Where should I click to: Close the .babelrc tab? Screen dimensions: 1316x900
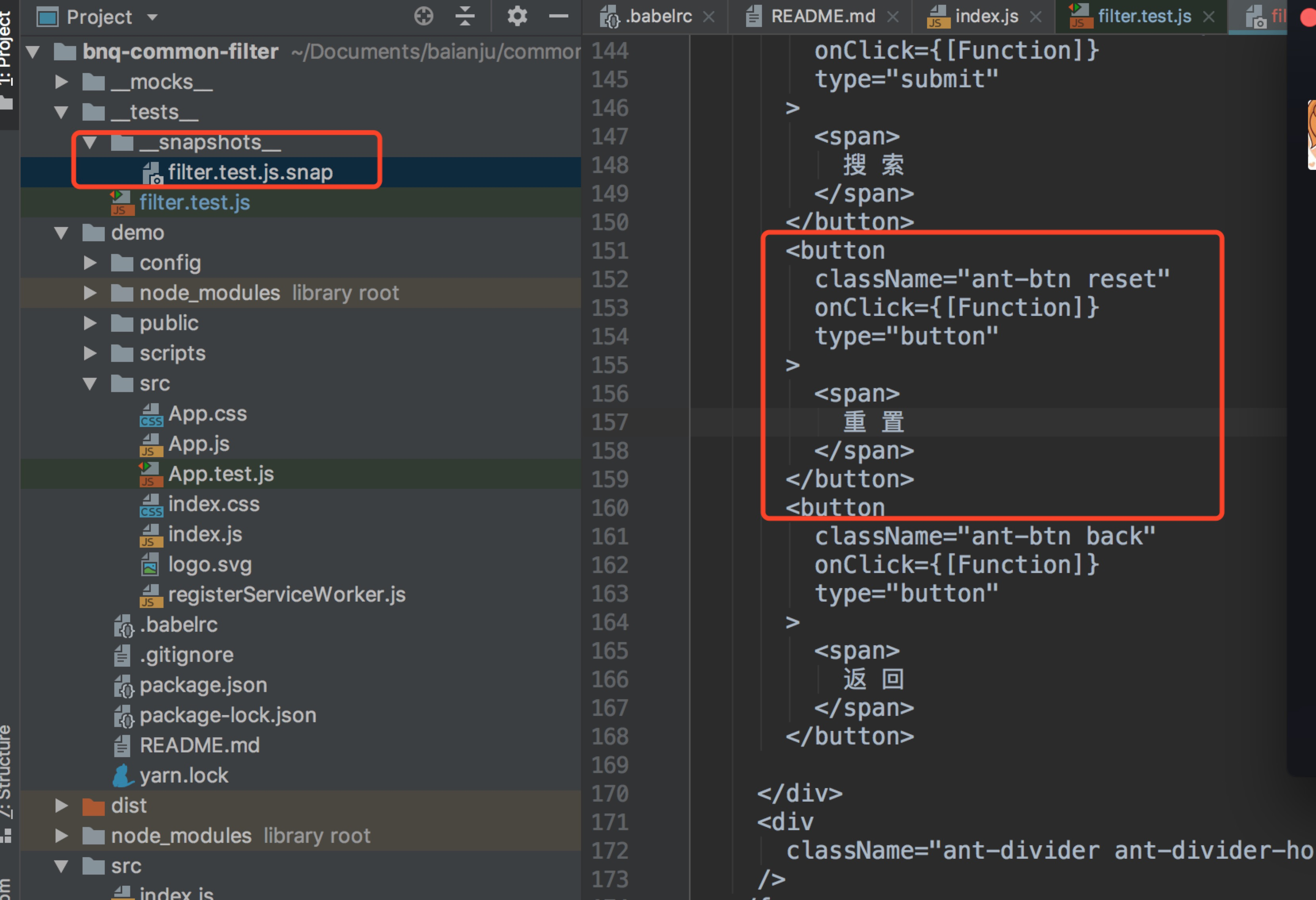708,17
